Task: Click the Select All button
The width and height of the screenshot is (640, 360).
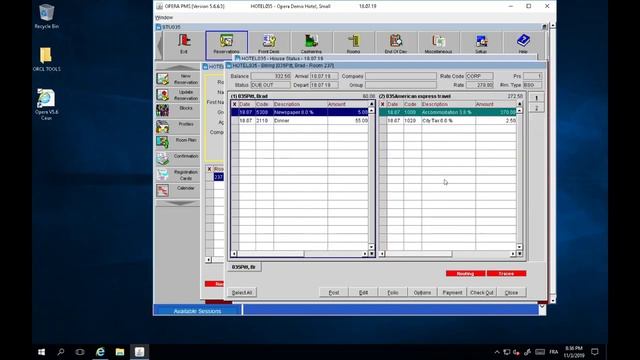Action: pyautogui.click(x=242, y=293)
